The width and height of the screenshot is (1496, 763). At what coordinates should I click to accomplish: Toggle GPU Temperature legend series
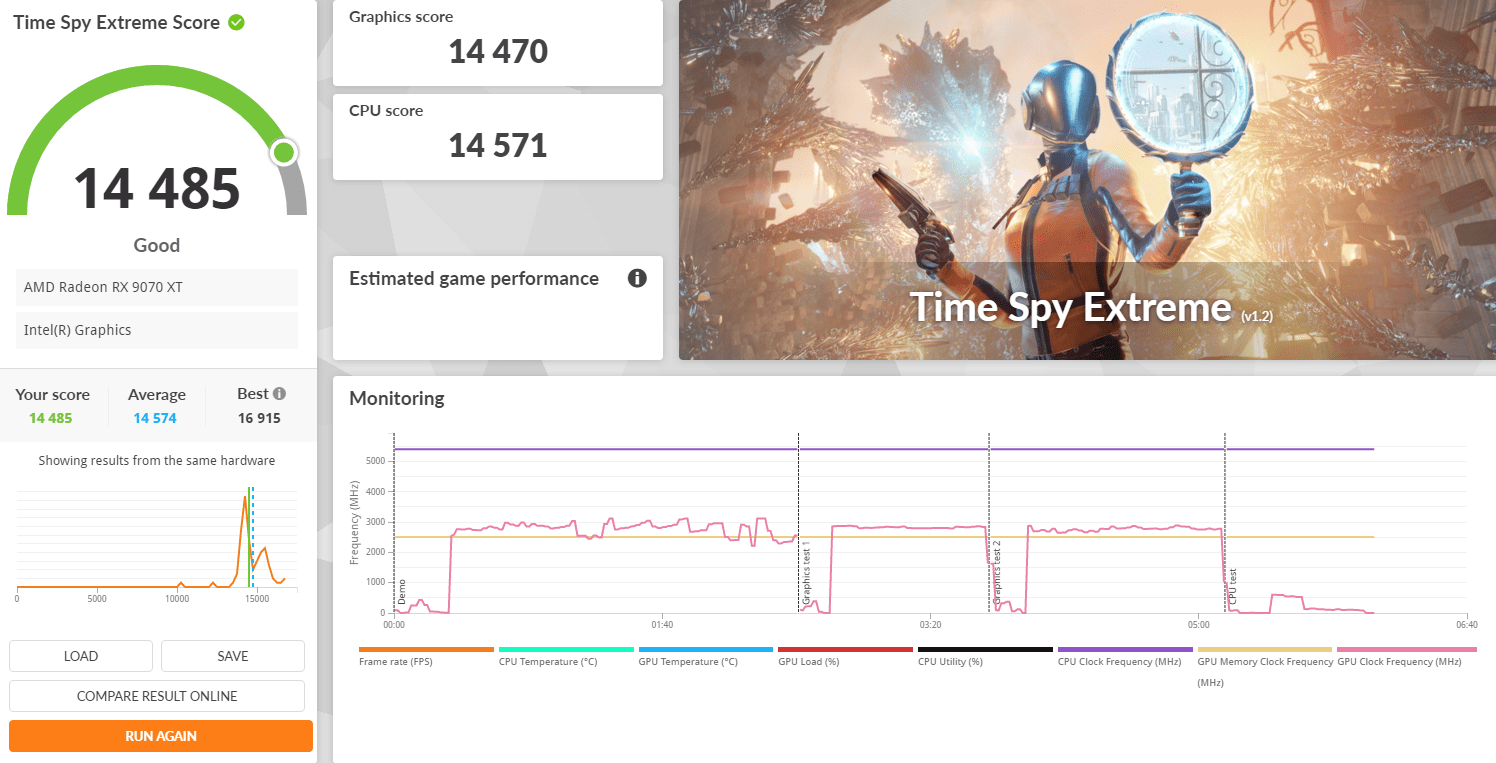[x=705, y=655]
